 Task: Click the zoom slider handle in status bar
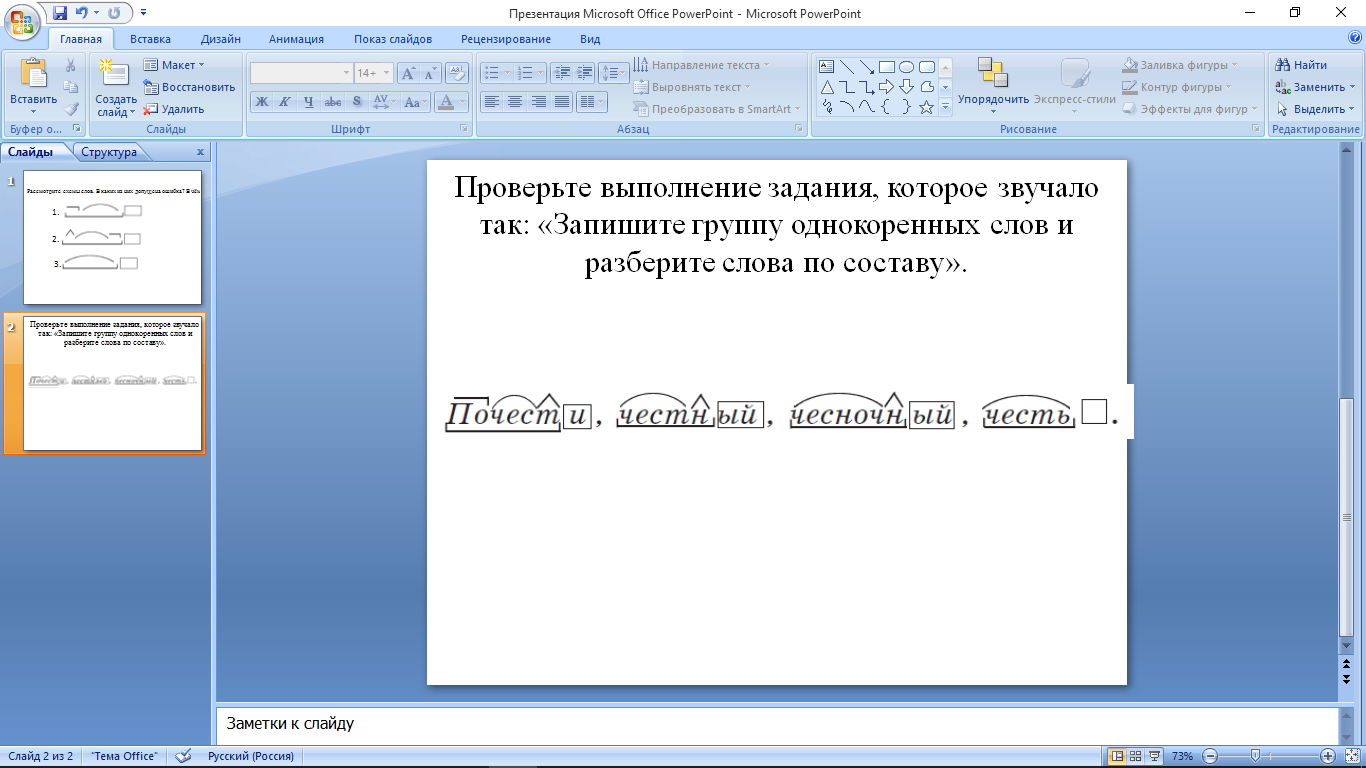1255,756
